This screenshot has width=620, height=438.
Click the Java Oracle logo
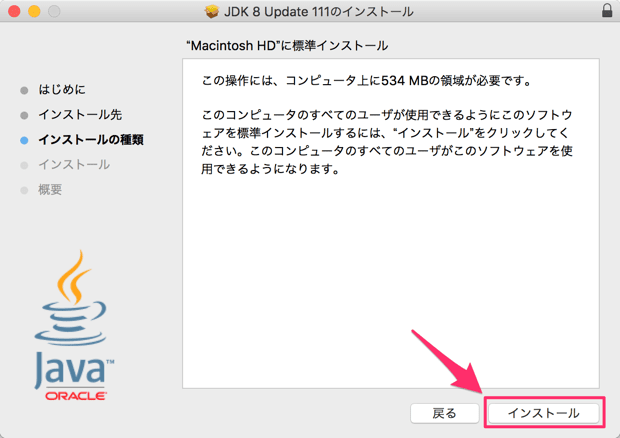click(x=74, y=325)
